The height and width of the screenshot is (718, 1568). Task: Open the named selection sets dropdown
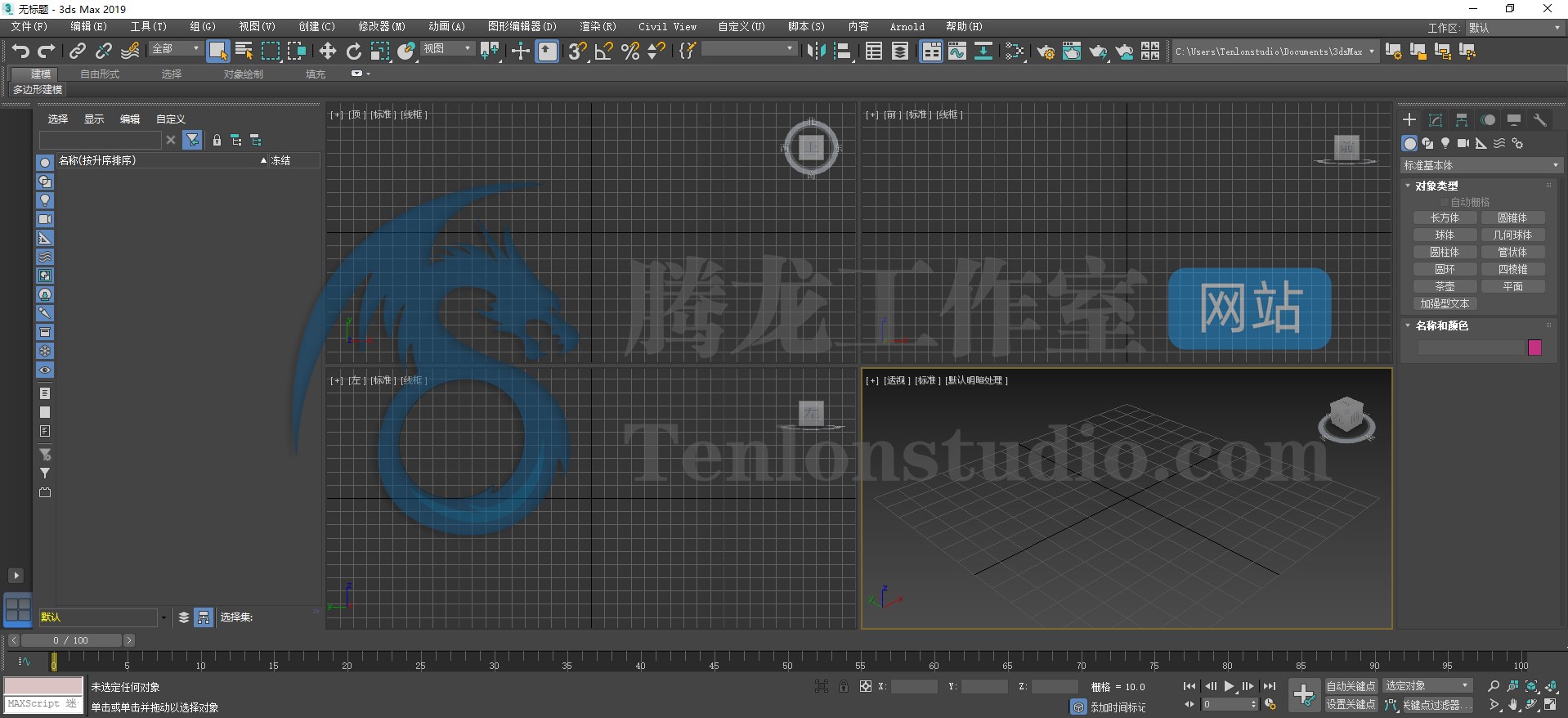748,49
